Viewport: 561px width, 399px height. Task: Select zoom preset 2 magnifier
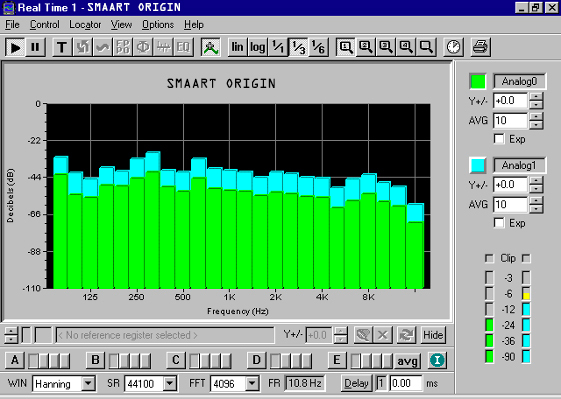click(366, 47)
